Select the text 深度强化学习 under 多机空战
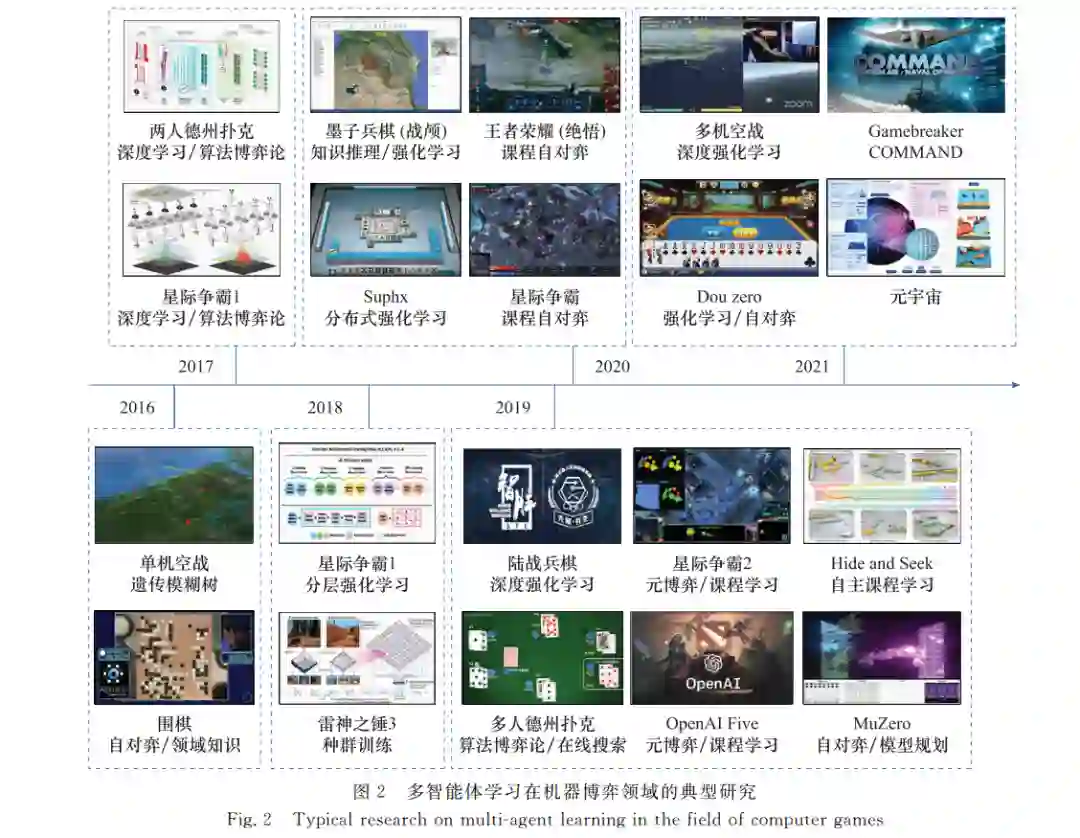The width and height of the screenshot is (1080, 838). coord(729,152)
